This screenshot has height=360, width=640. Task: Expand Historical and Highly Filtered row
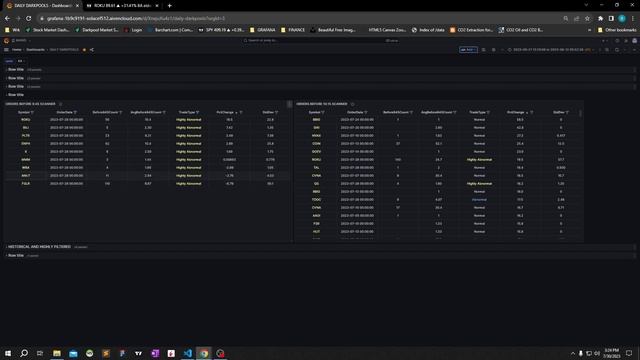coord(39,247)
